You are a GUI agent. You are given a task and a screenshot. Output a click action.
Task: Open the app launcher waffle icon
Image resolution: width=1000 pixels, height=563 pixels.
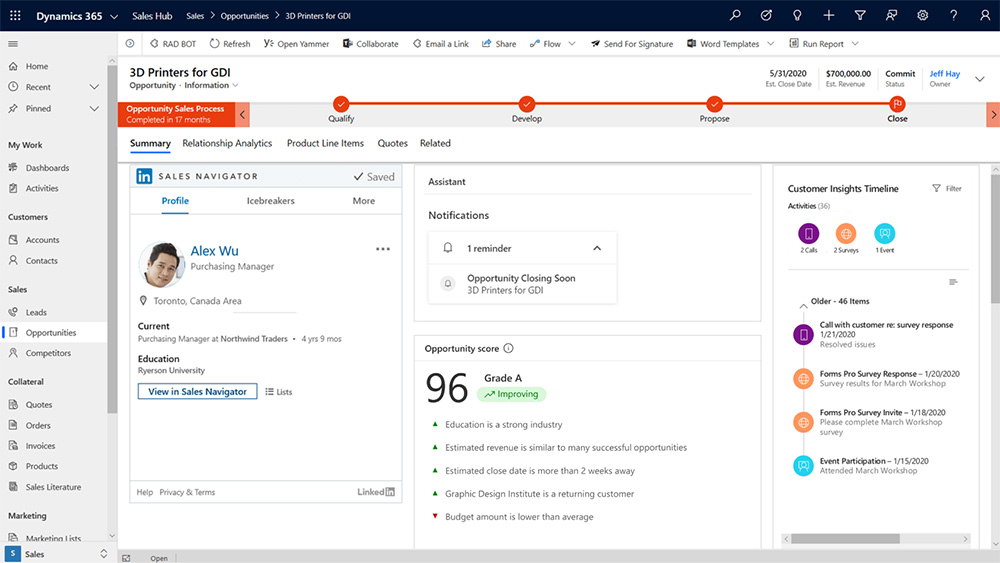15,16
